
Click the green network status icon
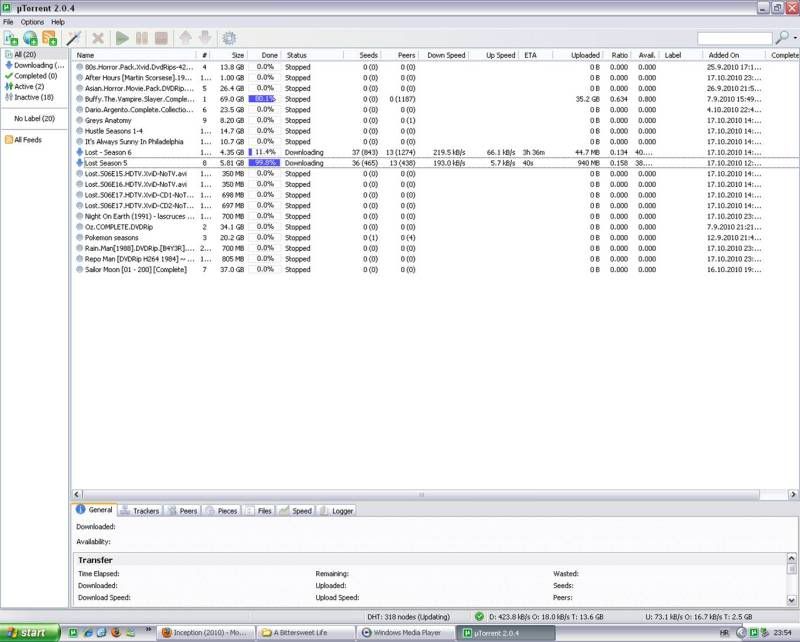point(480,616)
